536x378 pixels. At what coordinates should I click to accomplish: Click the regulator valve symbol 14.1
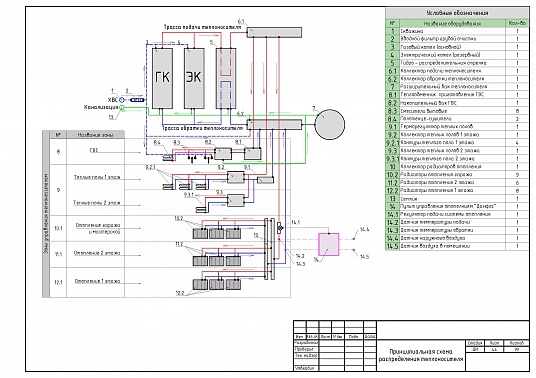click(280, 227)
